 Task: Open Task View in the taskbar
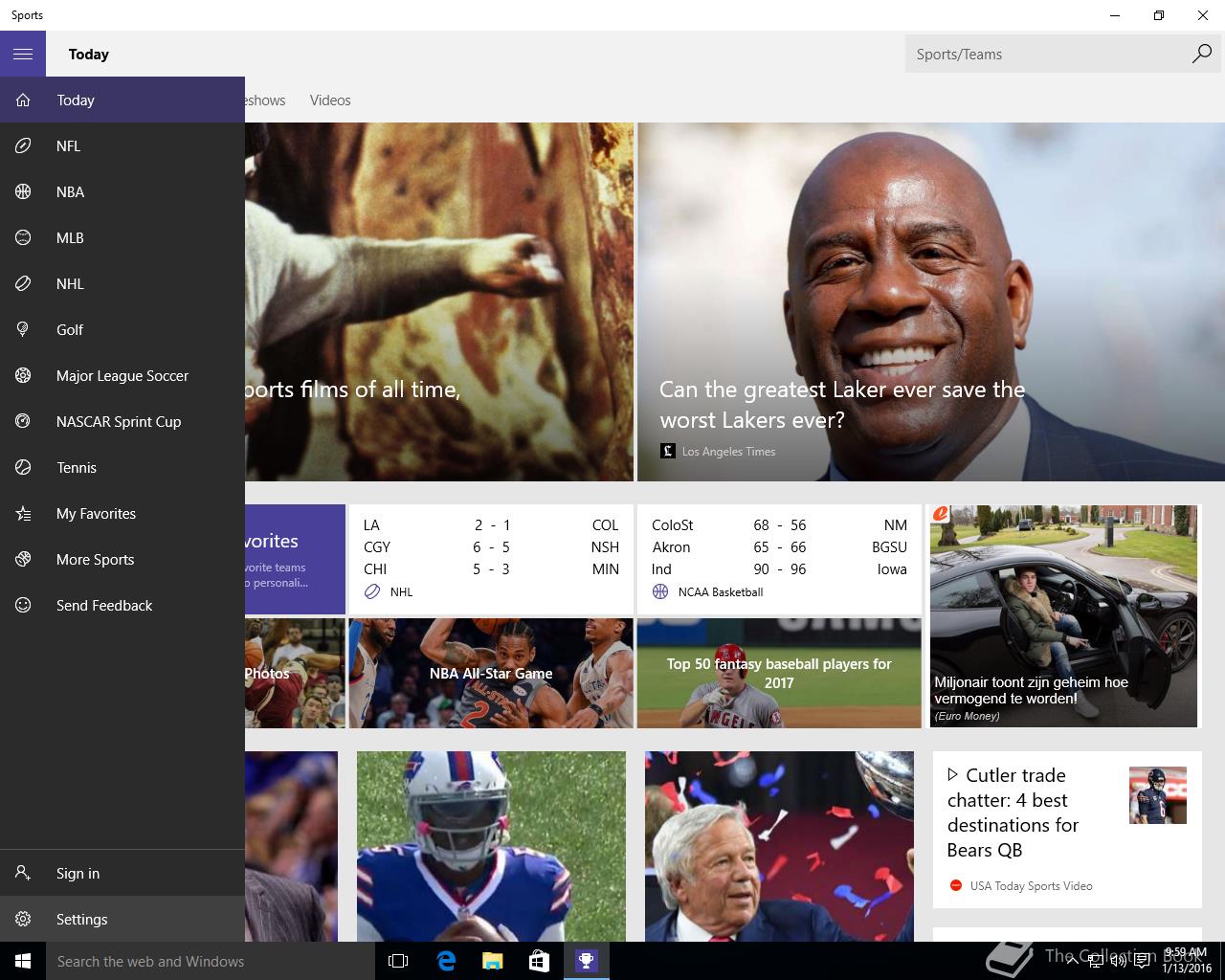click(x=398, y=961)
